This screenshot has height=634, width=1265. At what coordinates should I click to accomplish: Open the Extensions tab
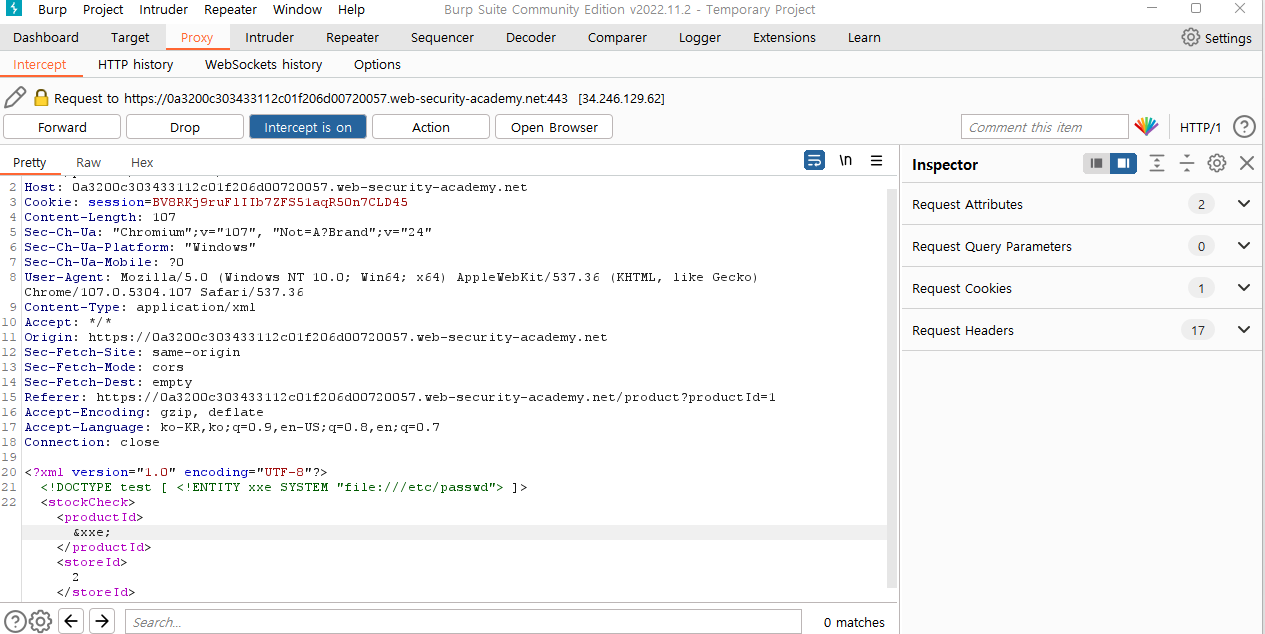(x=784, y=37)
